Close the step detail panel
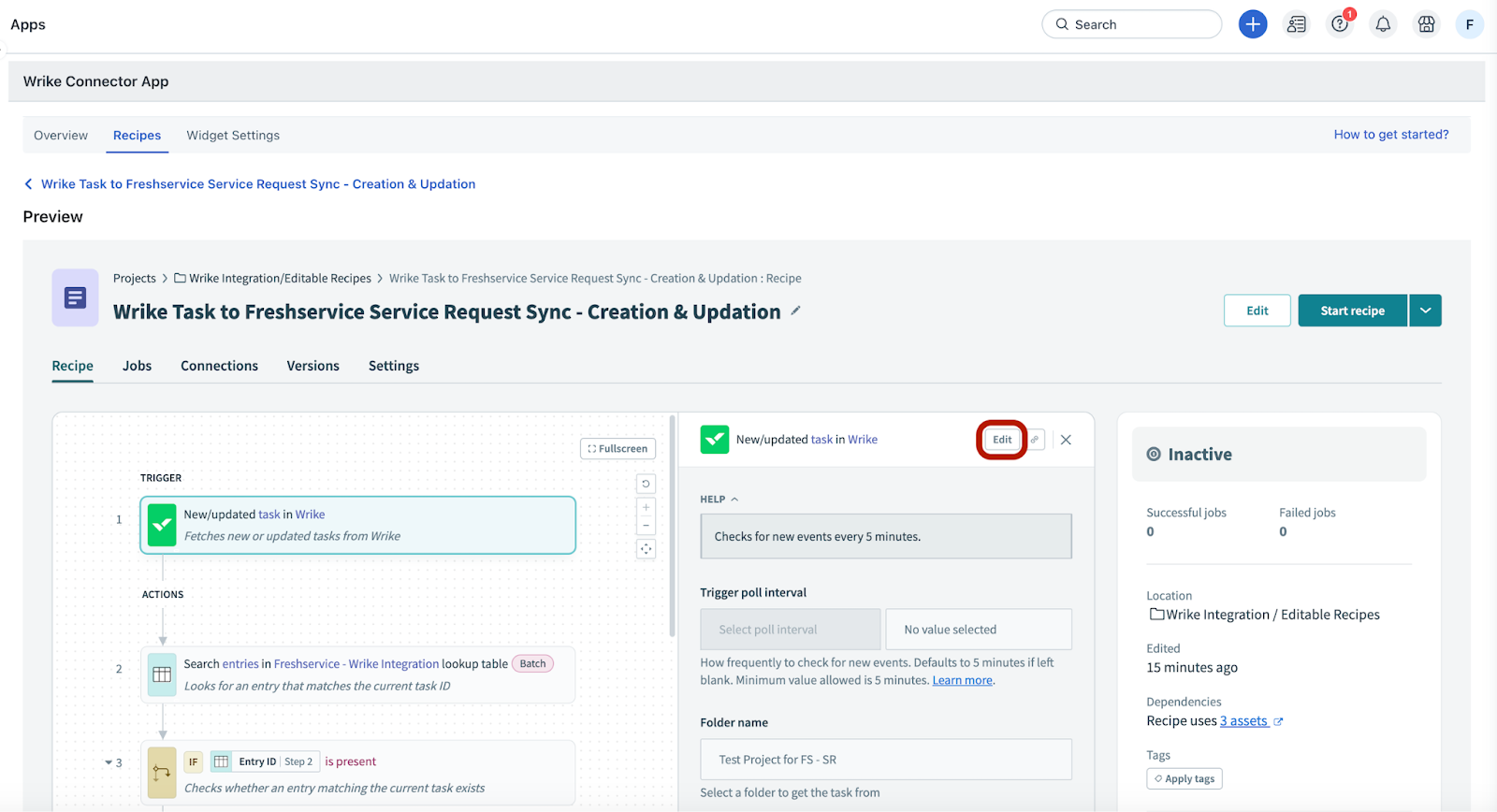This screenshot has width=1497, height=812. coord(1066,440)
